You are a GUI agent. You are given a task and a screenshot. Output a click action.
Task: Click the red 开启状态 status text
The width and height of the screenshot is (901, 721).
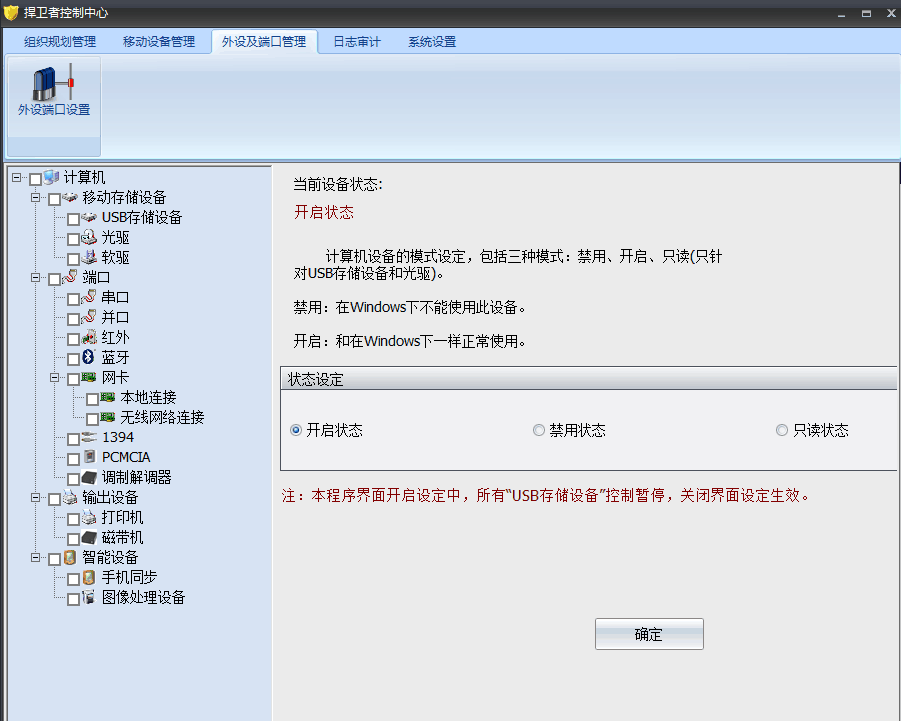pyautogui.click(x=324, y=213)
